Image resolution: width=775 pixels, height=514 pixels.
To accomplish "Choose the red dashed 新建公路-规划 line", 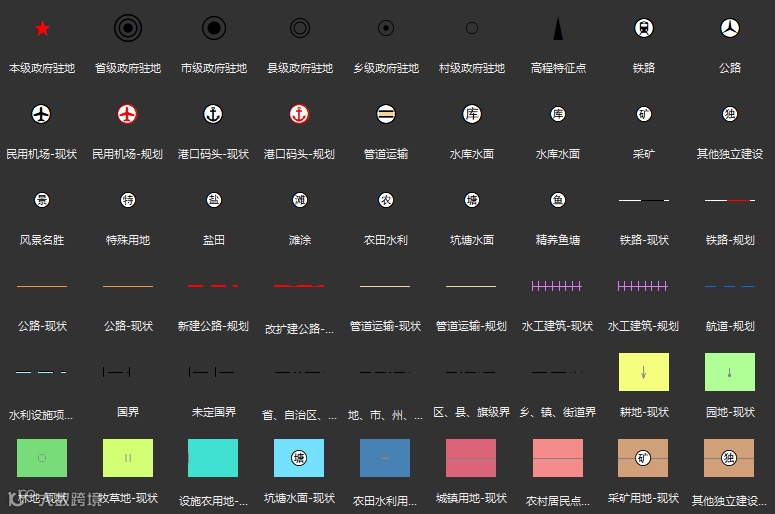I will click(x=213, y=286).
